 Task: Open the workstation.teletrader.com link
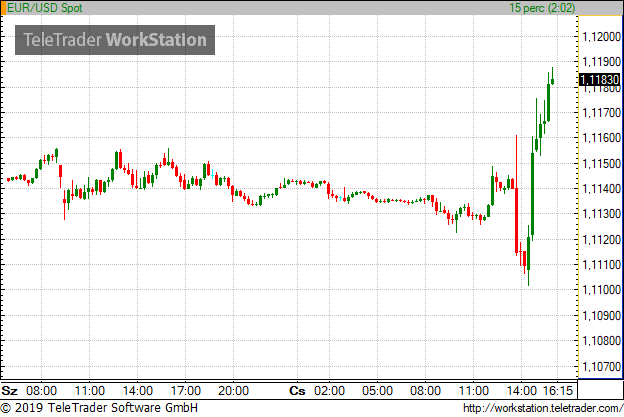[543, 408]
